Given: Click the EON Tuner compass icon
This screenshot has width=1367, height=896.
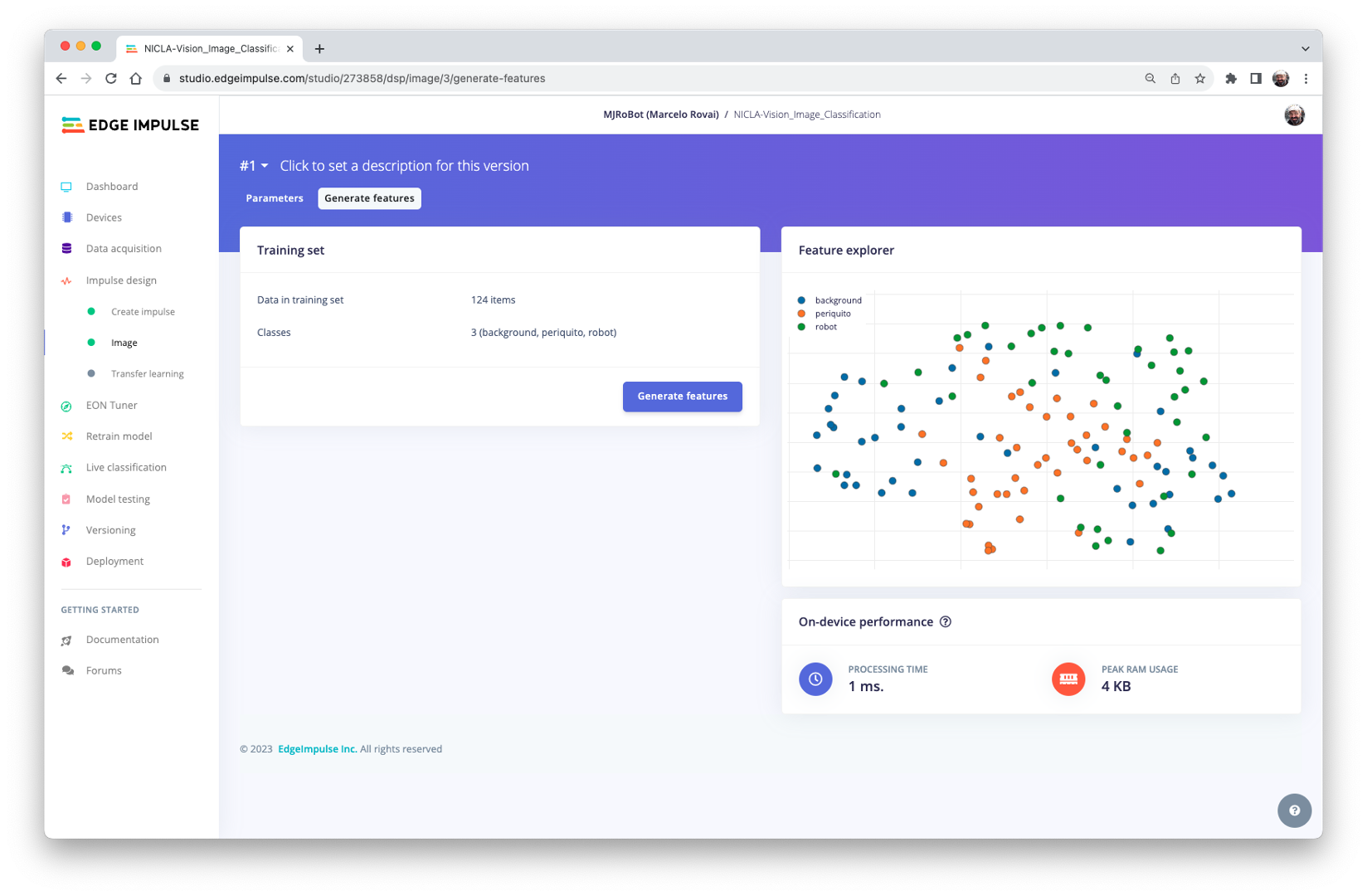Looking at the screenshot, I should [x=66, y=406].
